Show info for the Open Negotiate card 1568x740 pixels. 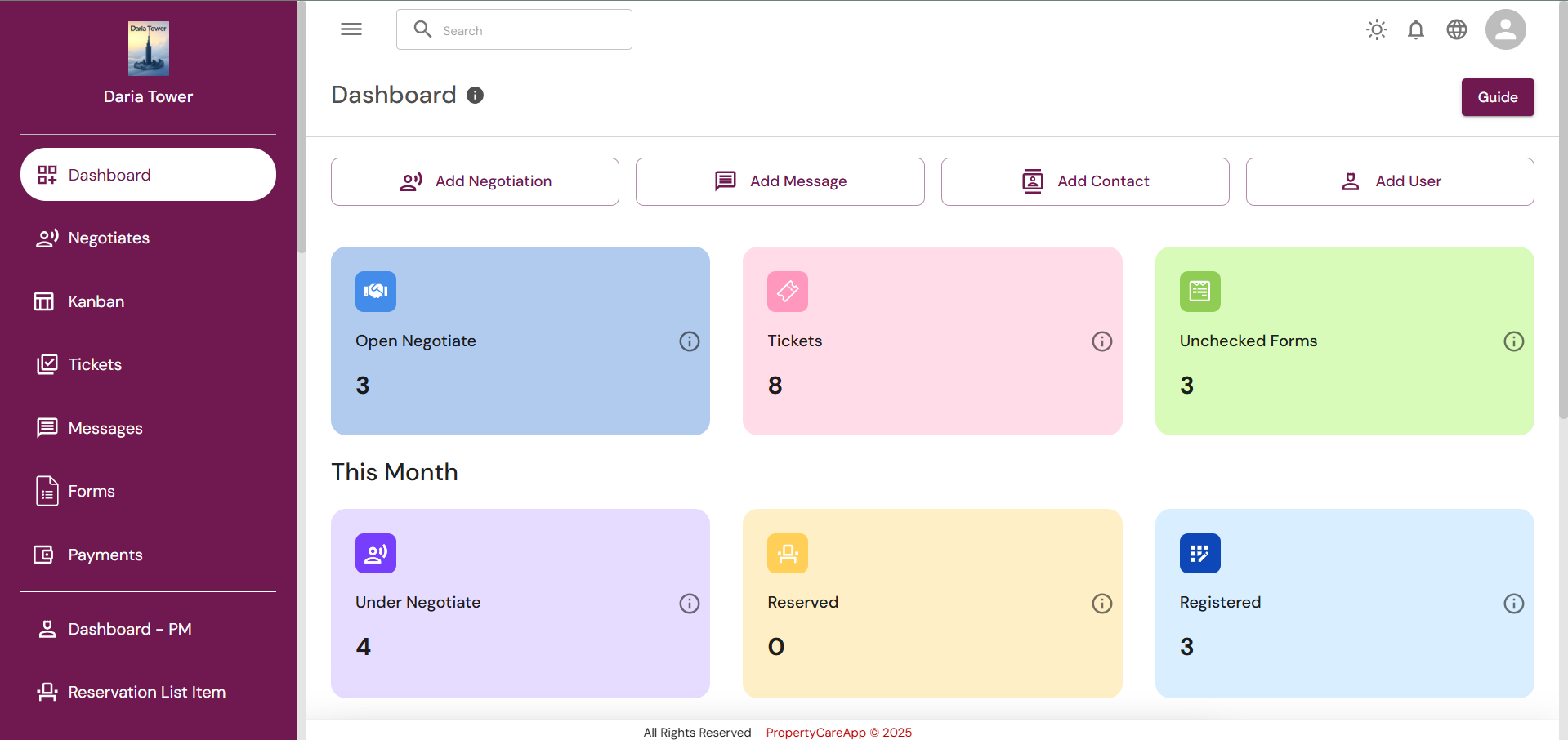pos(690,341)
